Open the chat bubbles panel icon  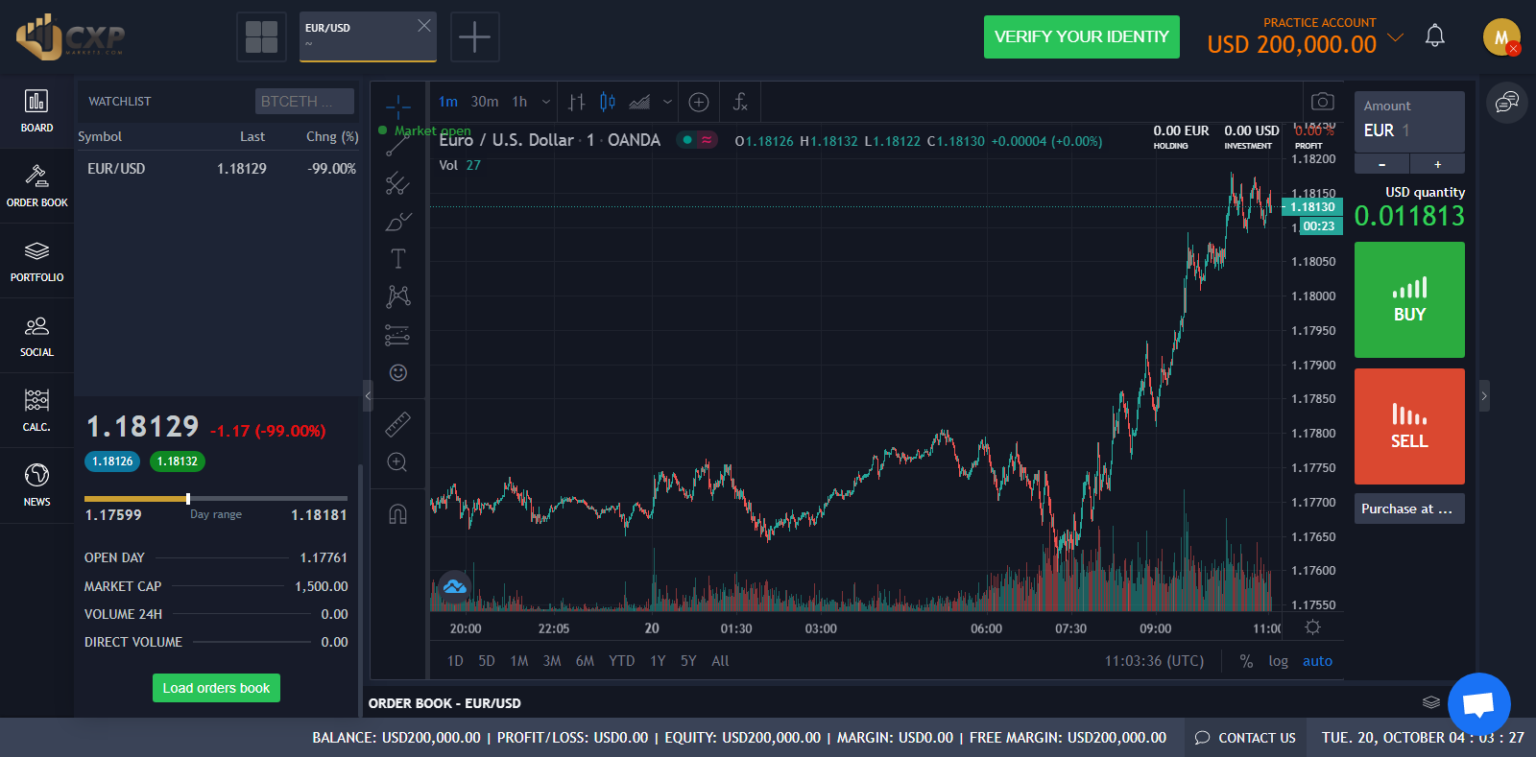click(1507, 102)
